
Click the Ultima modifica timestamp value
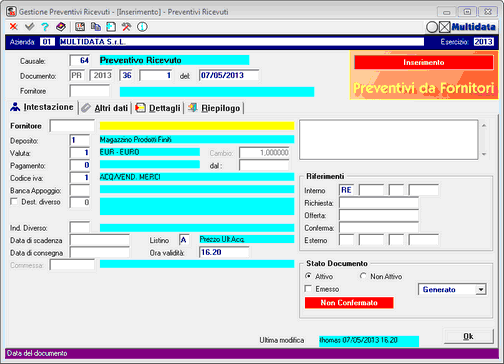[x=369, y=340]
